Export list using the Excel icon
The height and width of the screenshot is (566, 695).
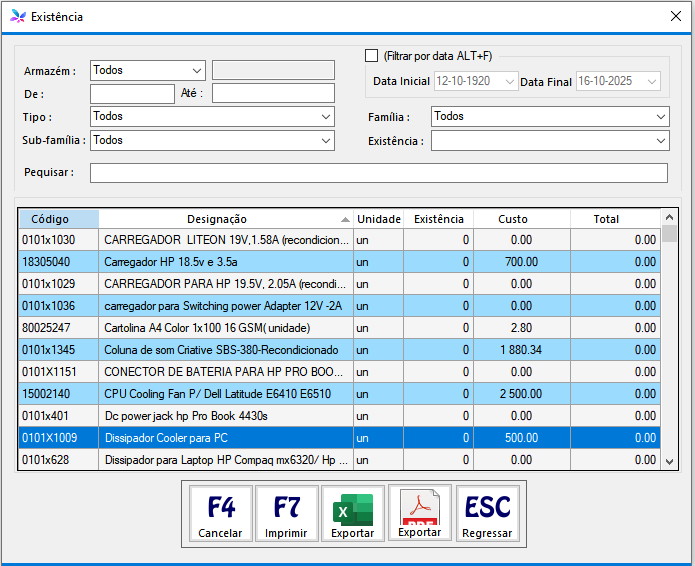tap(352, 514)
